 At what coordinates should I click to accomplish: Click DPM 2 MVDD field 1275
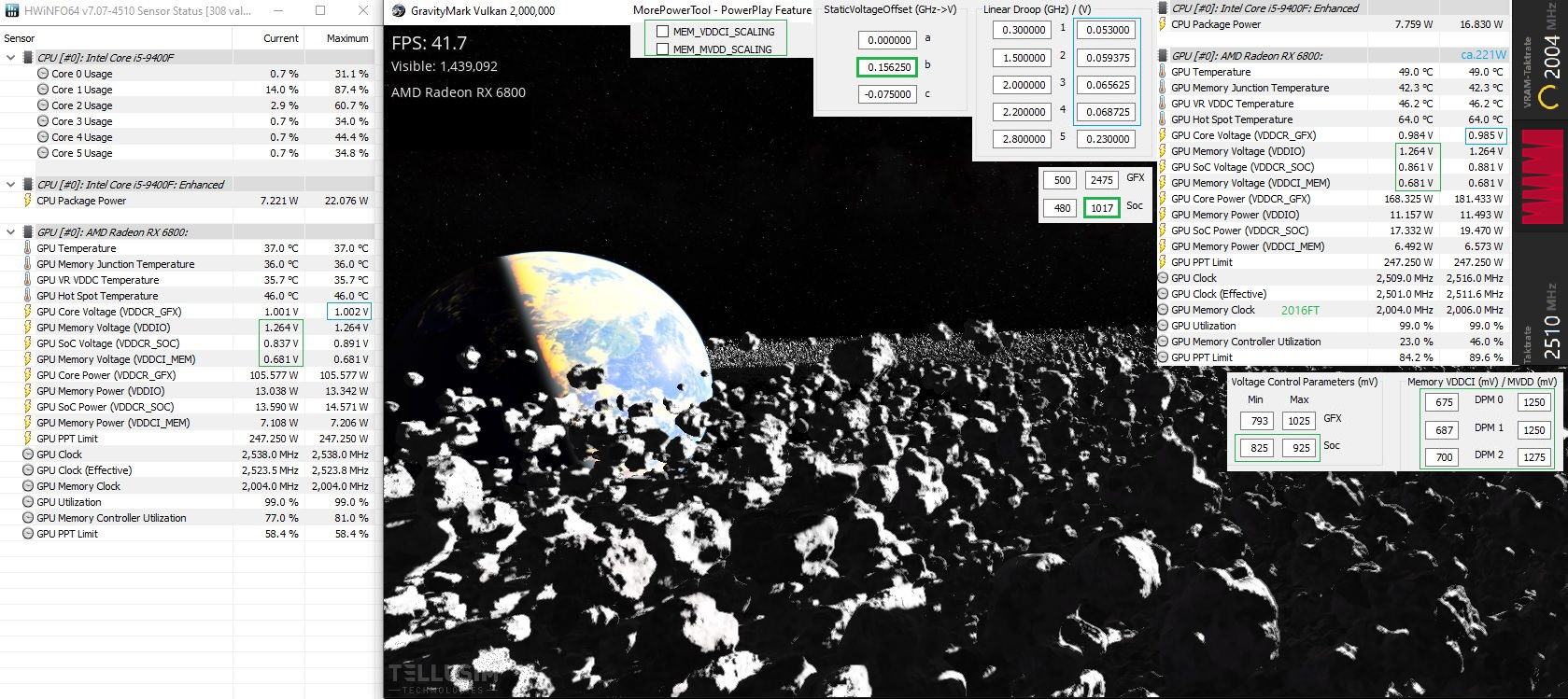(x=1533, y=457)
